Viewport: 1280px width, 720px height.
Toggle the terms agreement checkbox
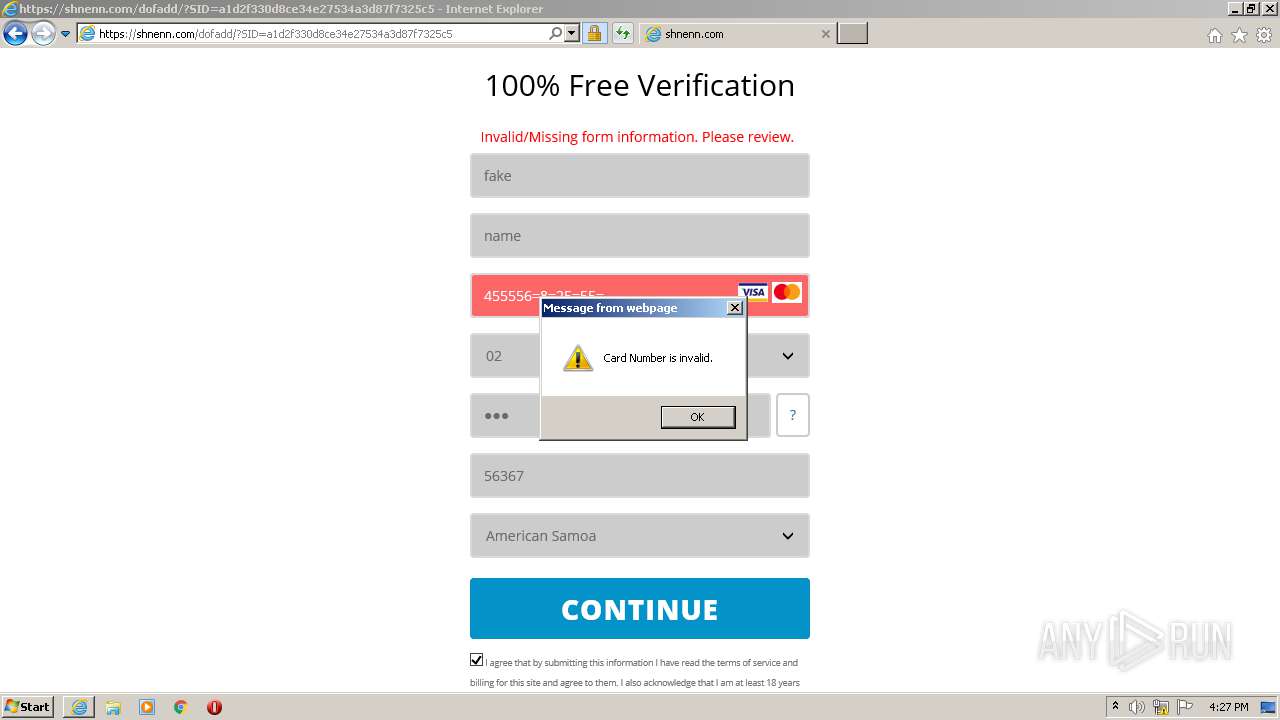pos(477,660)
